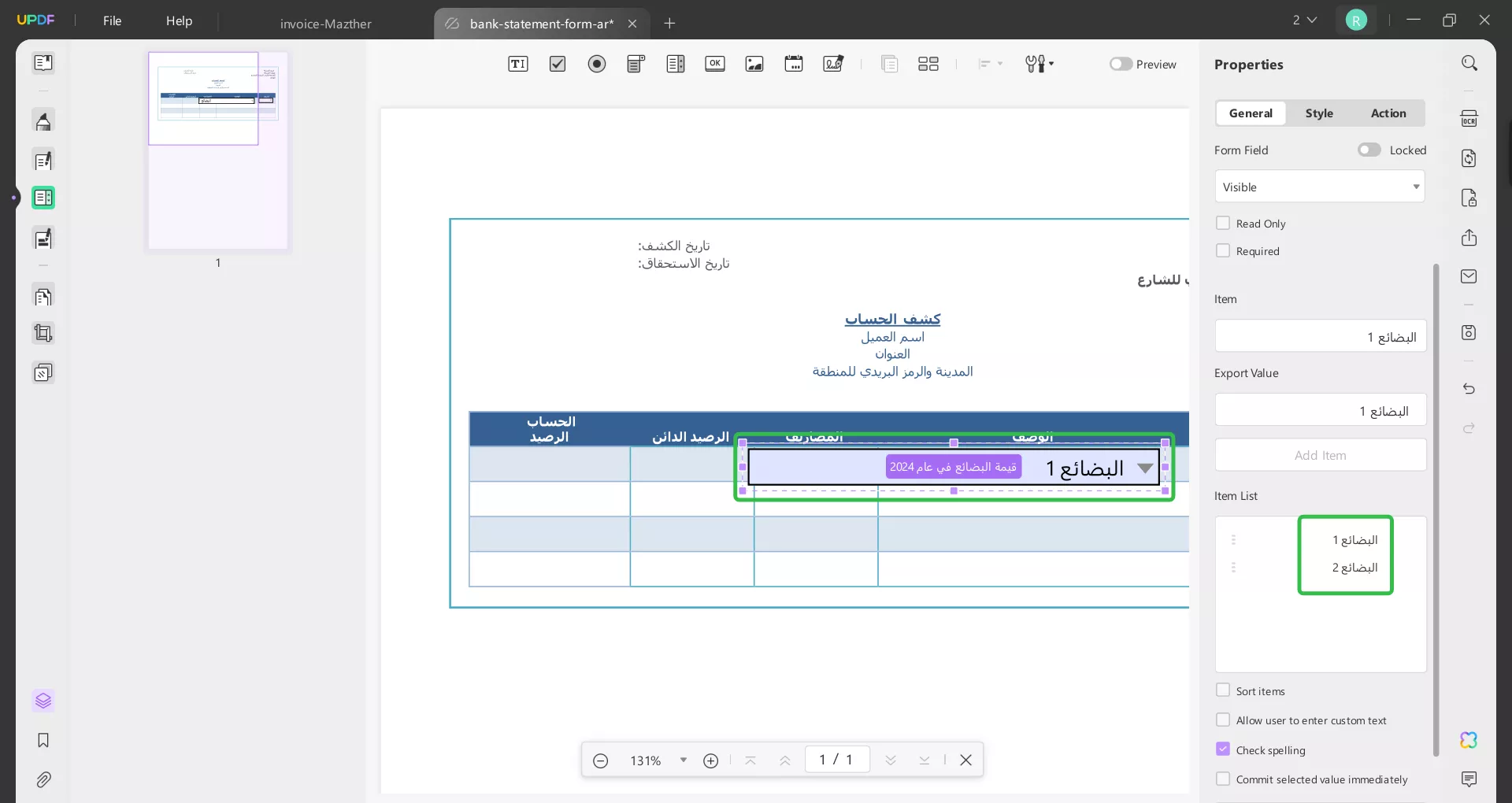Run OCR from the right sidebar

pos(1469,117)
